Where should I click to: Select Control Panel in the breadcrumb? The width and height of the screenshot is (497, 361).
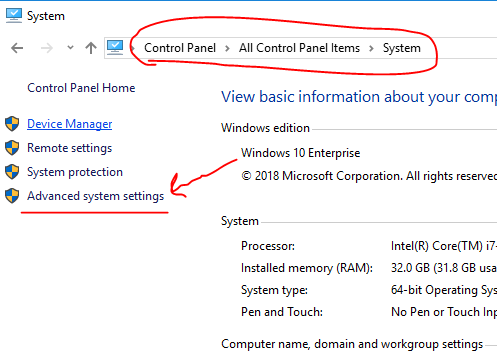pos(180,48)
